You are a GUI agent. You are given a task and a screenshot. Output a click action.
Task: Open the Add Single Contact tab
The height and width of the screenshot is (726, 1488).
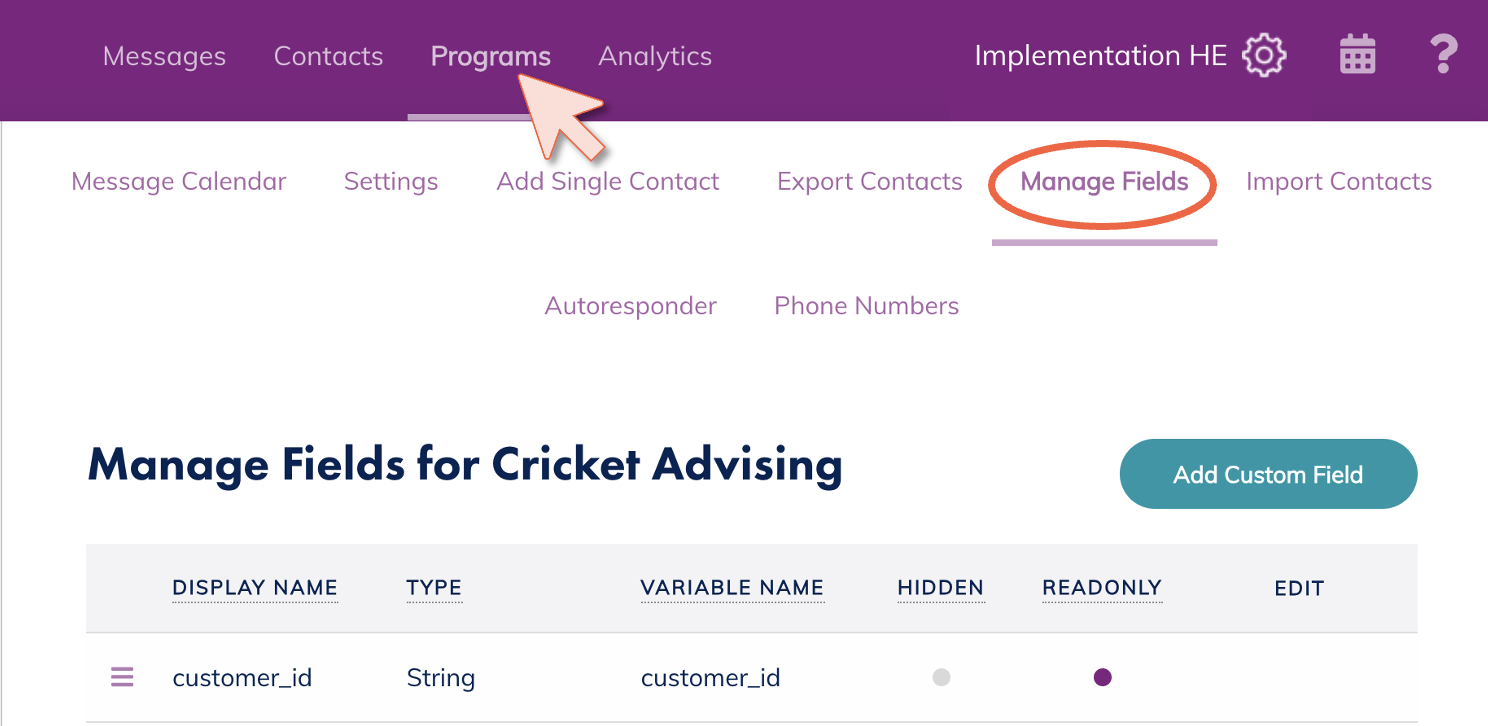coord(608,182)
